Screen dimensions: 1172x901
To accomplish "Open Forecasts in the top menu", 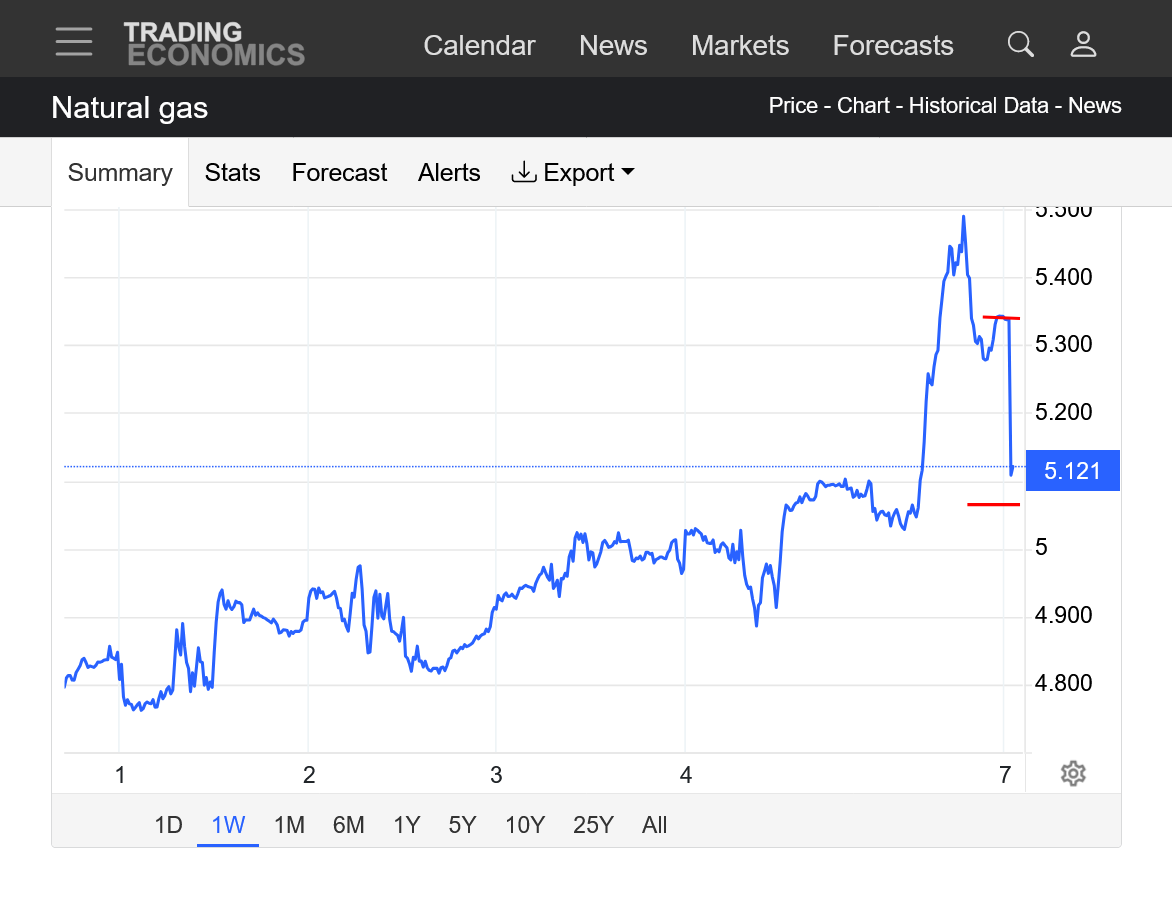I will 893,46.
